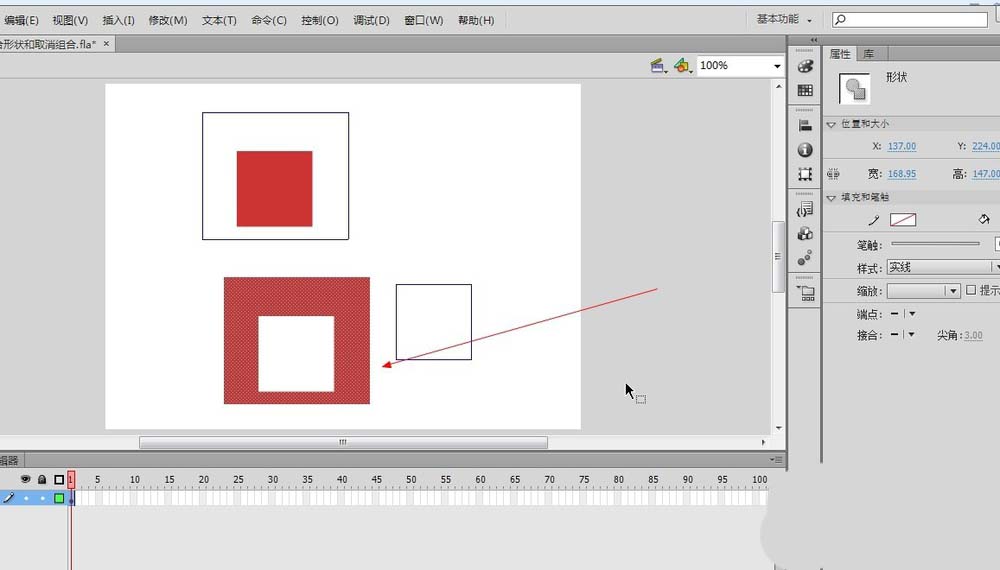Open the 命令(C) menu
The width and height of the screenshot is (1000, 570).
point(269,20)
